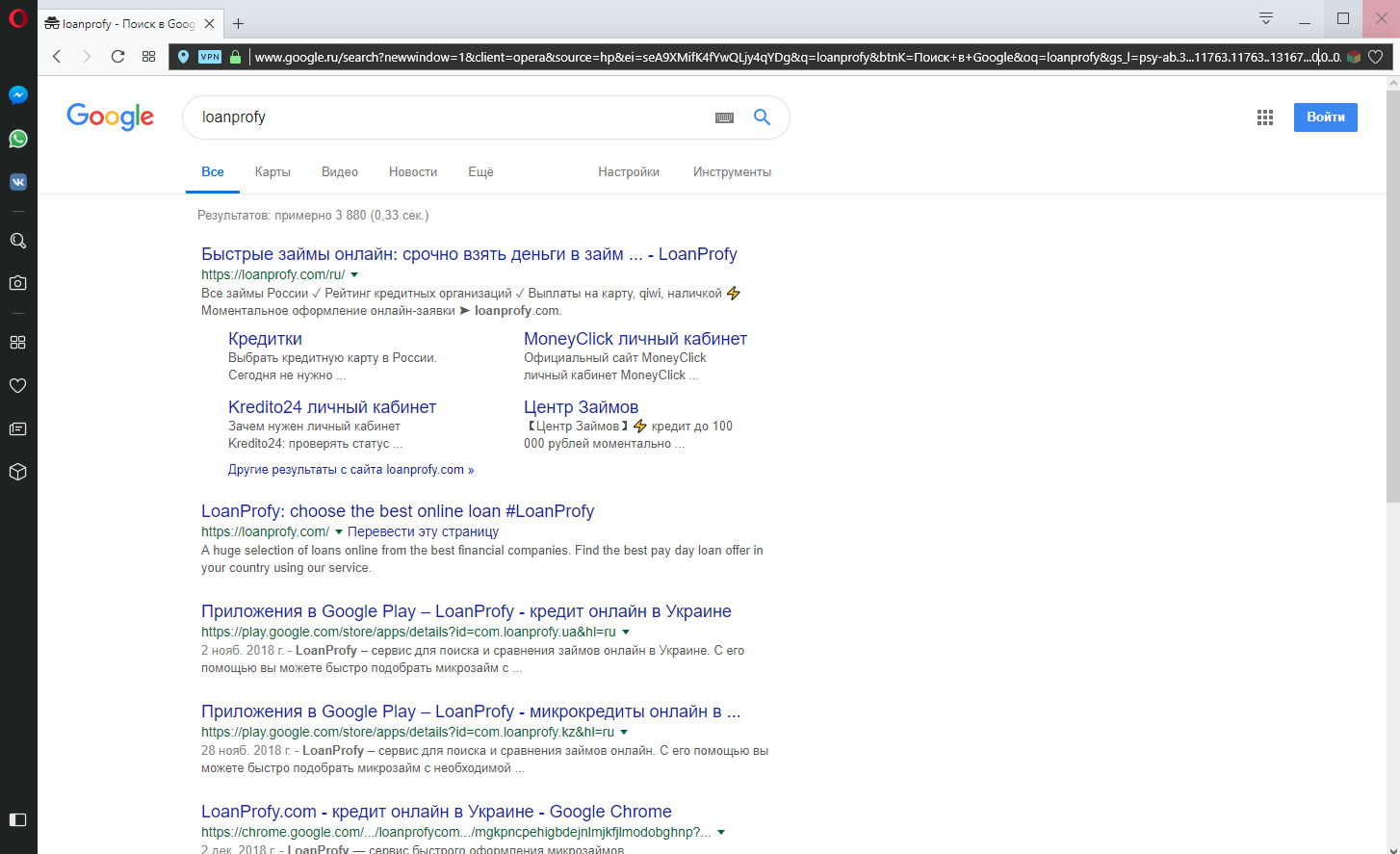This screenshot has height=854, width=1400.
Task: Expand arrow next to https://loanprofy.com/
Action: 339,532
